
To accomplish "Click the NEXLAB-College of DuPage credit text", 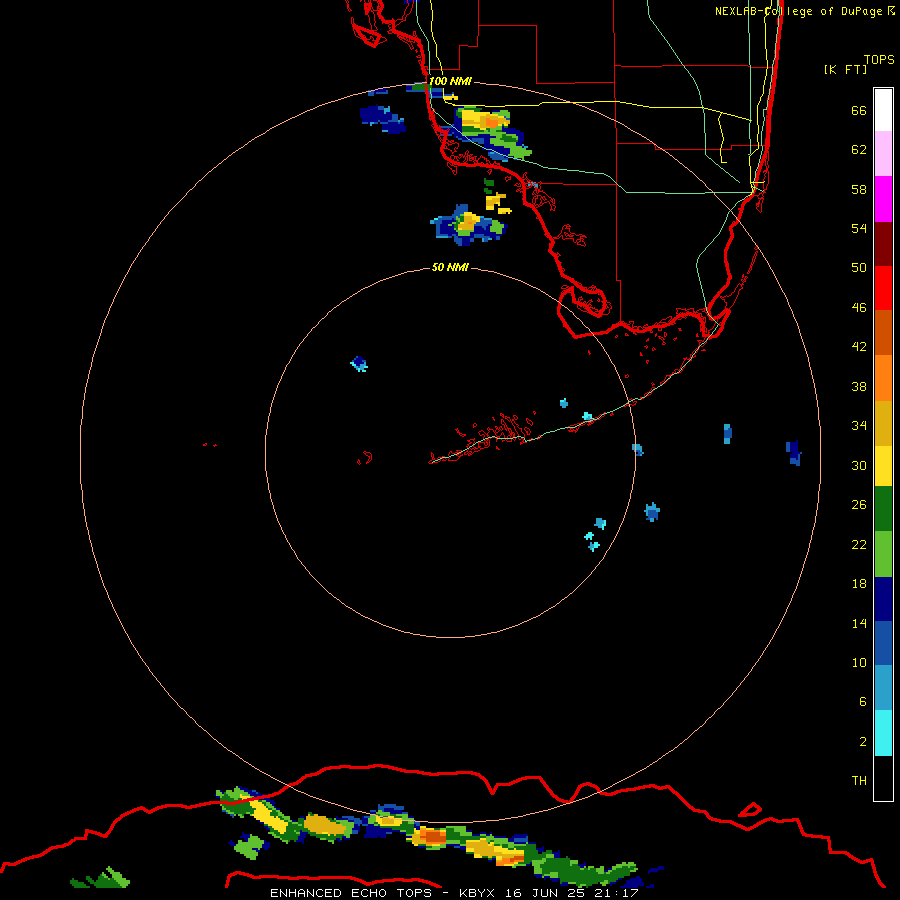I will click(804, 11).
